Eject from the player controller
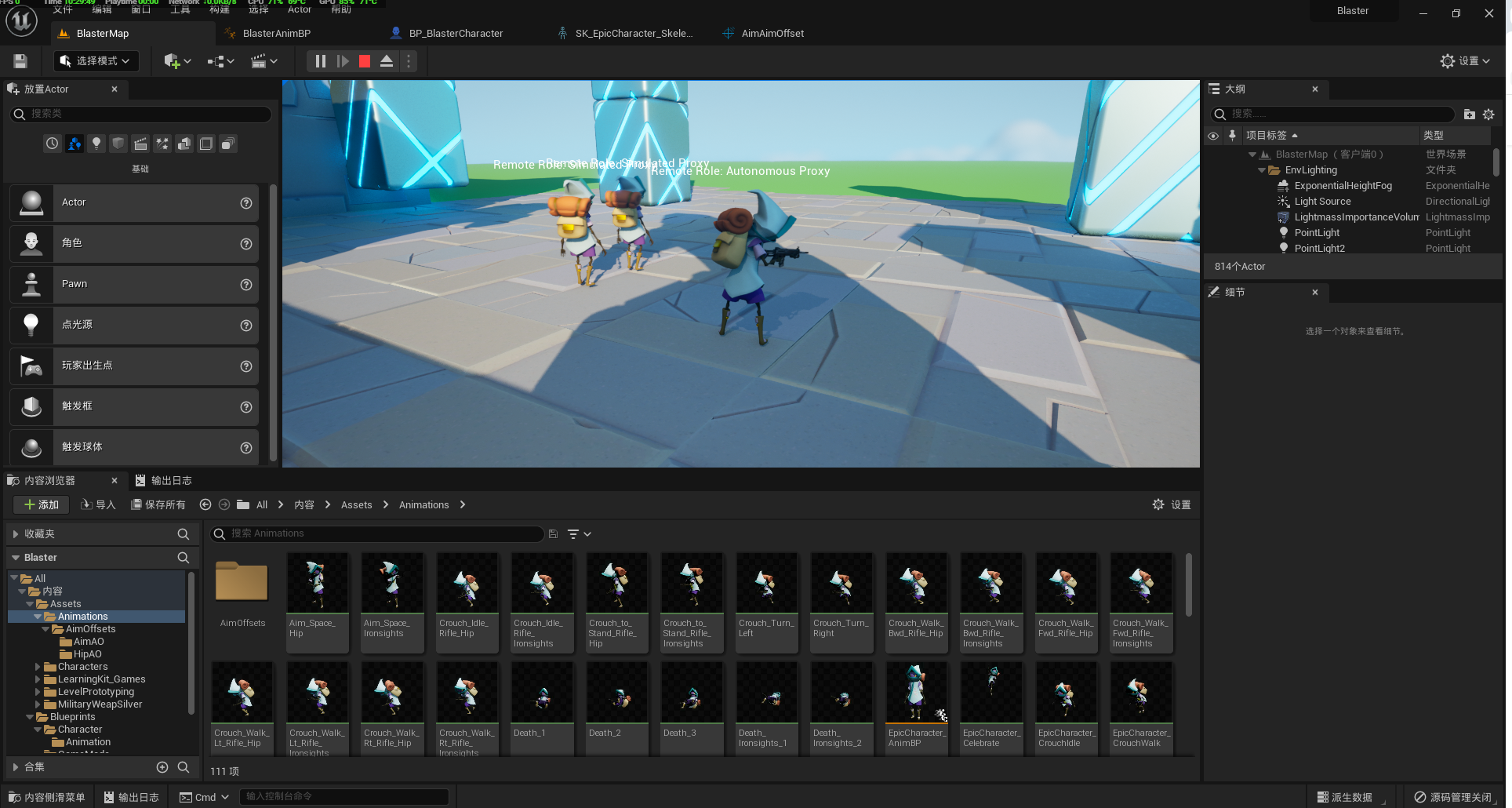 [x=387, y=61]
